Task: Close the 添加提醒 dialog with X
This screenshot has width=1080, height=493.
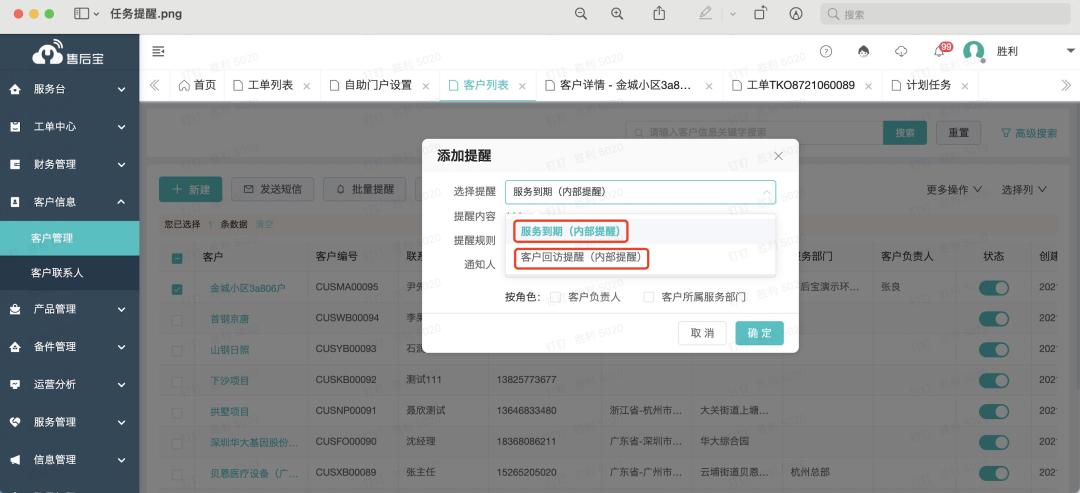Action: (x=778, y=156)
